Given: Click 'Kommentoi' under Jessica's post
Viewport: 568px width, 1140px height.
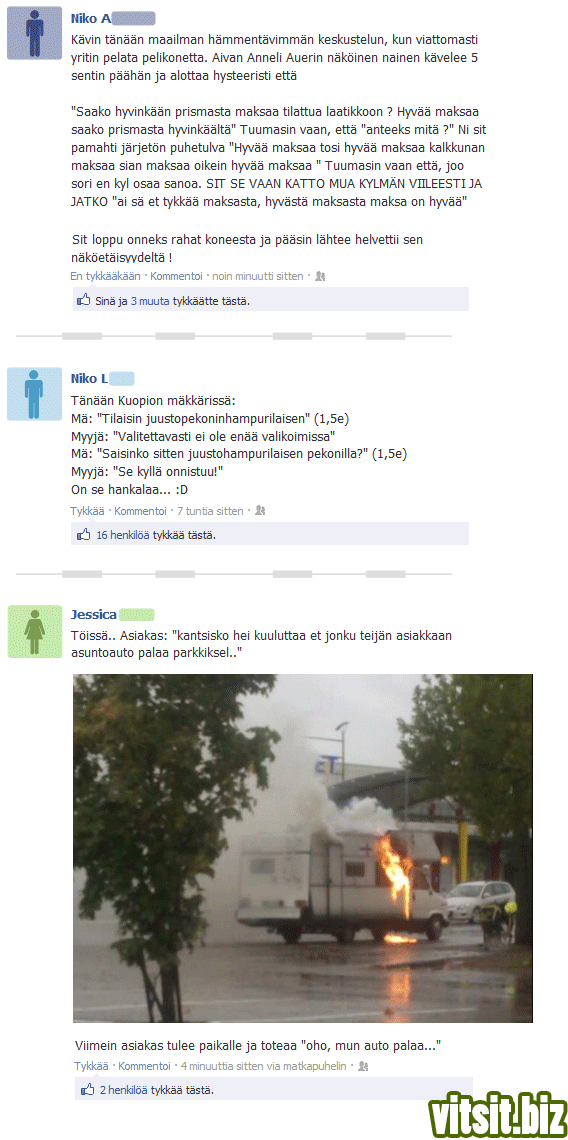Looking at the screenshot, I should coord(144,1066).
